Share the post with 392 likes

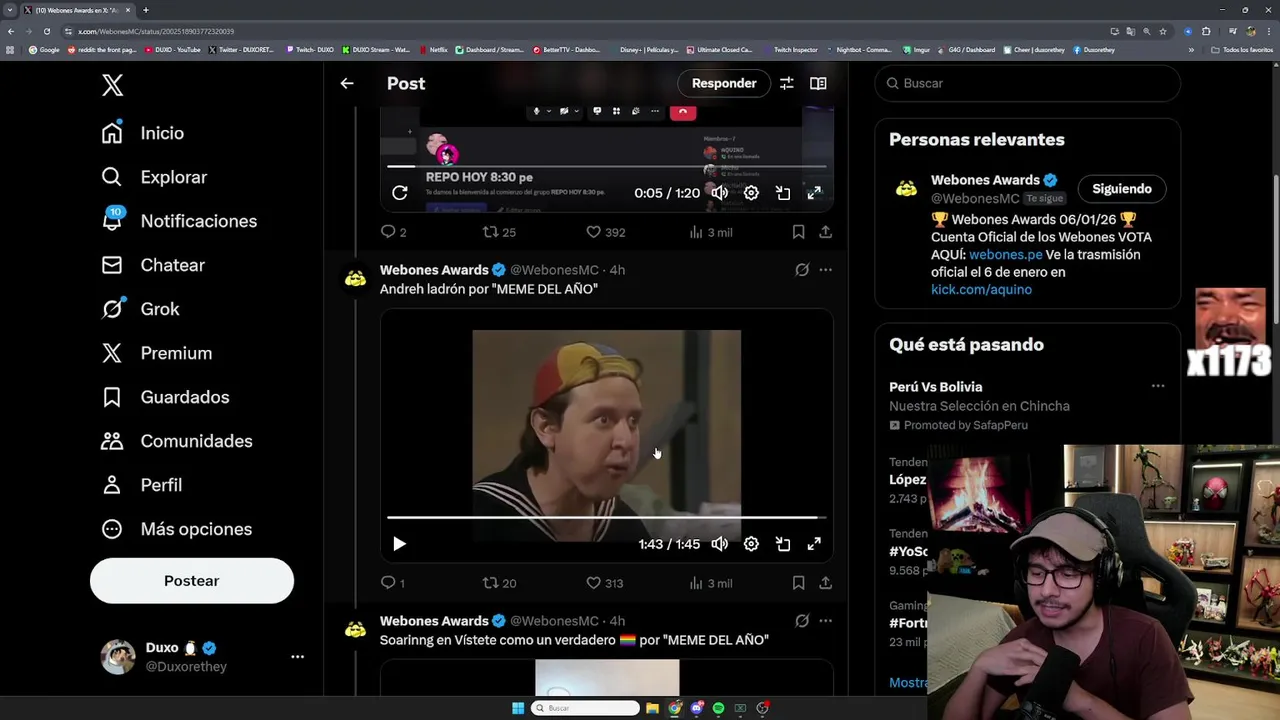pos(825,232)
